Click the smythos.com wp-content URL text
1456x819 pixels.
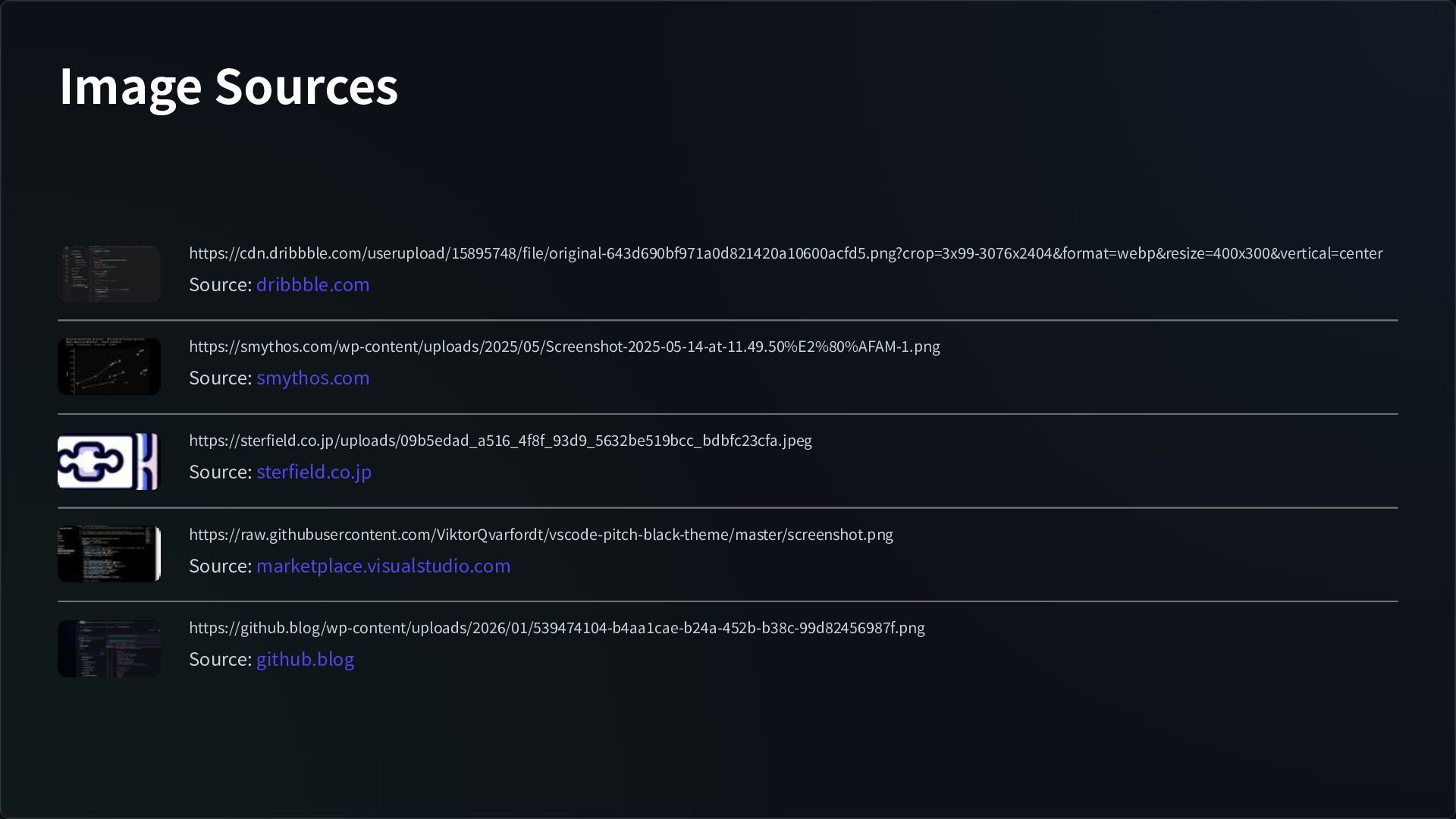[564, 347]
